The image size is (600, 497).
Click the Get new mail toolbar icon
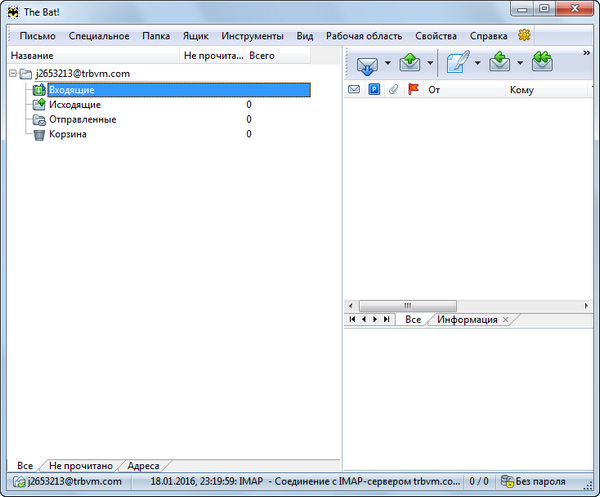tap(367, 64)
